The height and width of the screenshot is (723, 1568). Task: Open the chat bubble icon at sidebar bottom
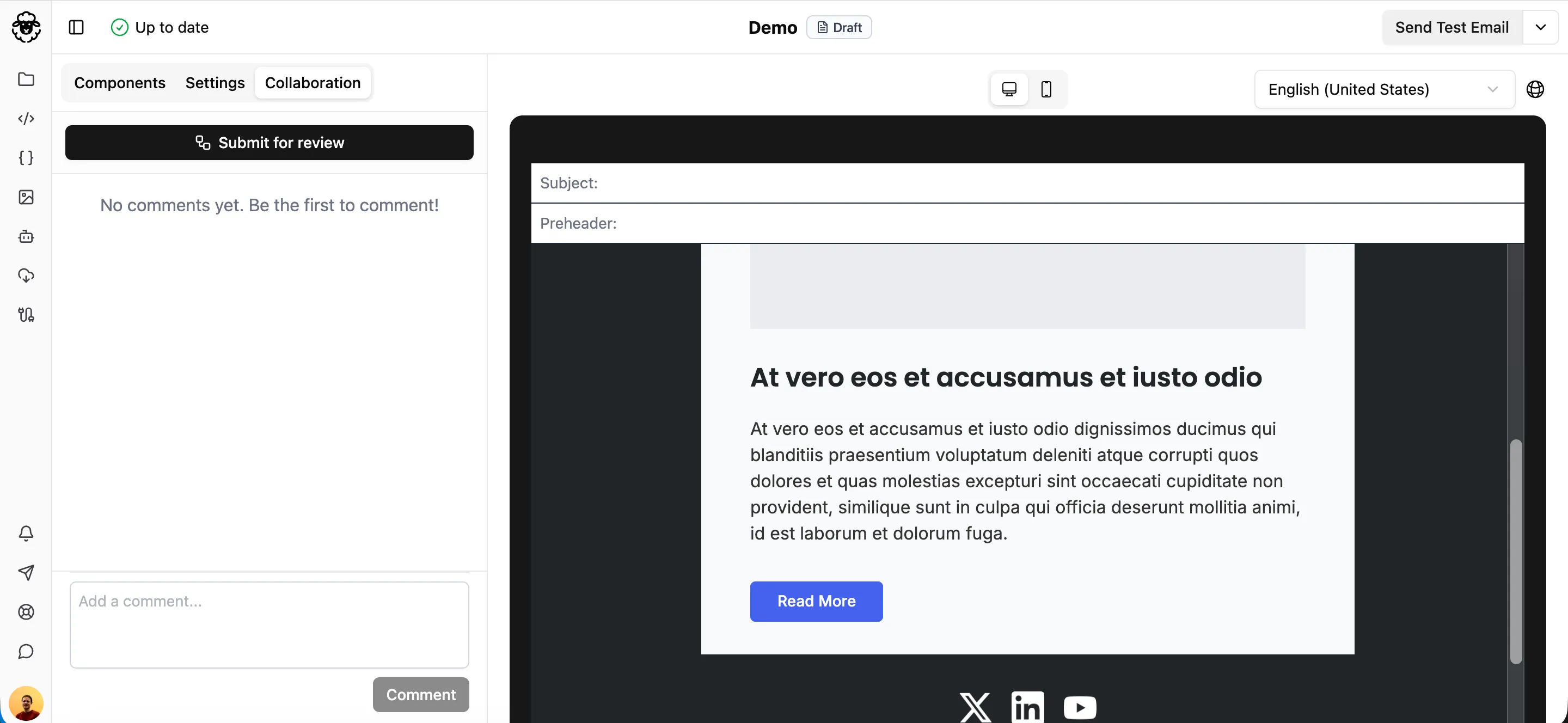pyautogui.click(x=26, y=651)
